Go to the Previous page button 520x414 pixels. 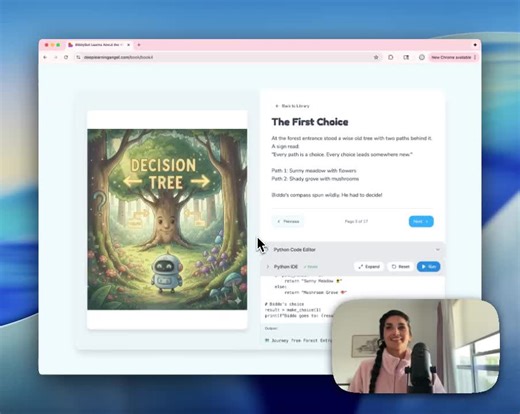(288, 221)
